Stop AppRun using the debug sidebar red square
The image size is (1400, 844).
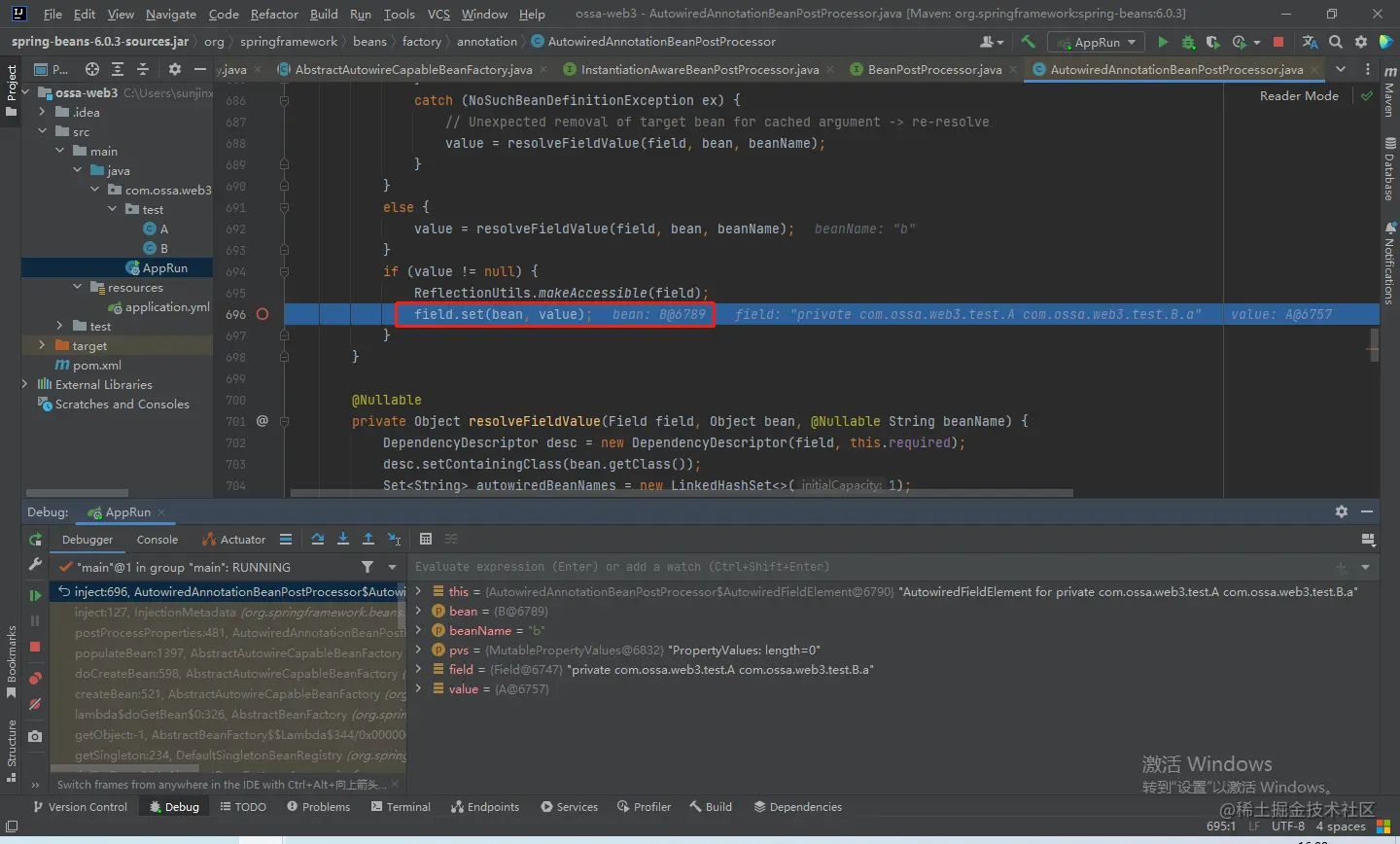click(35, 647)
